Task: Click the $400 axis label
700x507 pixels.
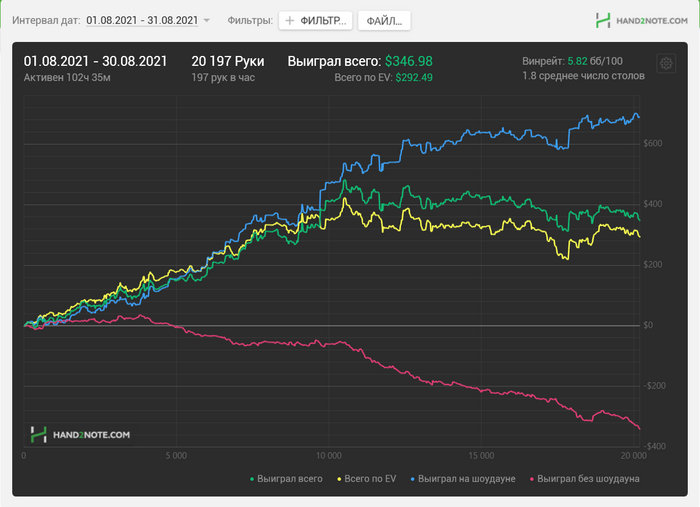Action: (653, 204)
